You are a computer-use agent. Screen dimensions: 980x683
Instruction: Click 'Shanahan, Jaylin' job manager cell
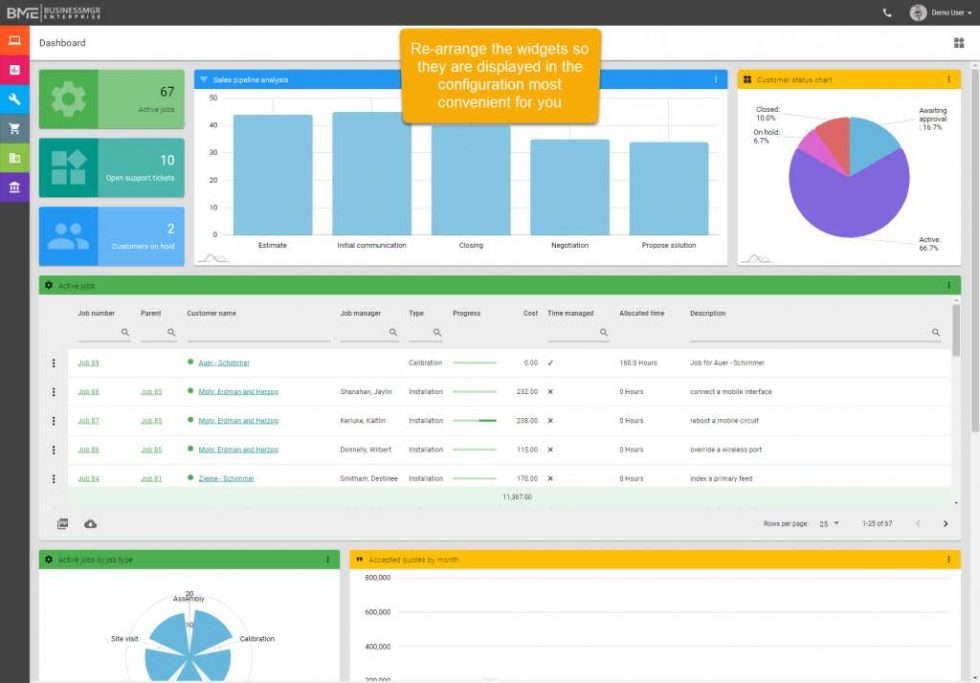coord(366,392)
